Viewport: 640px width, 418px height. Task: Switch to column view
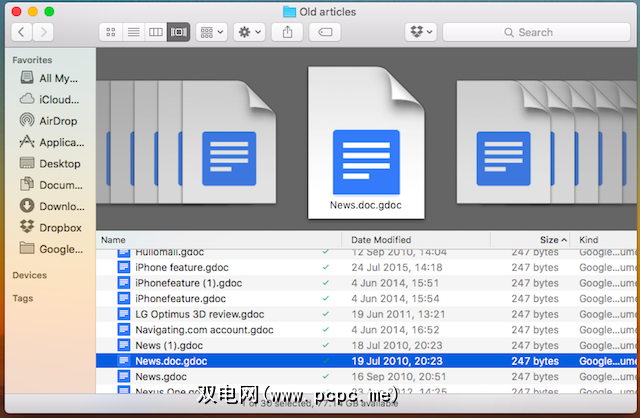pyautogui.click(x=156, y=32)
